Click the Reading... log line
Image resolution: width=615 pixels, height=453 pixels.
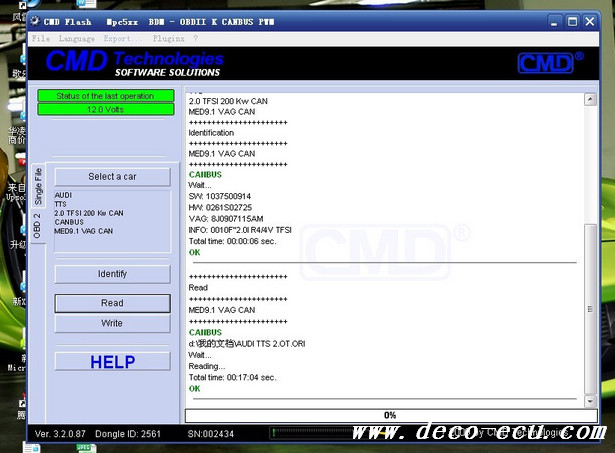click(x=207, y=366)
